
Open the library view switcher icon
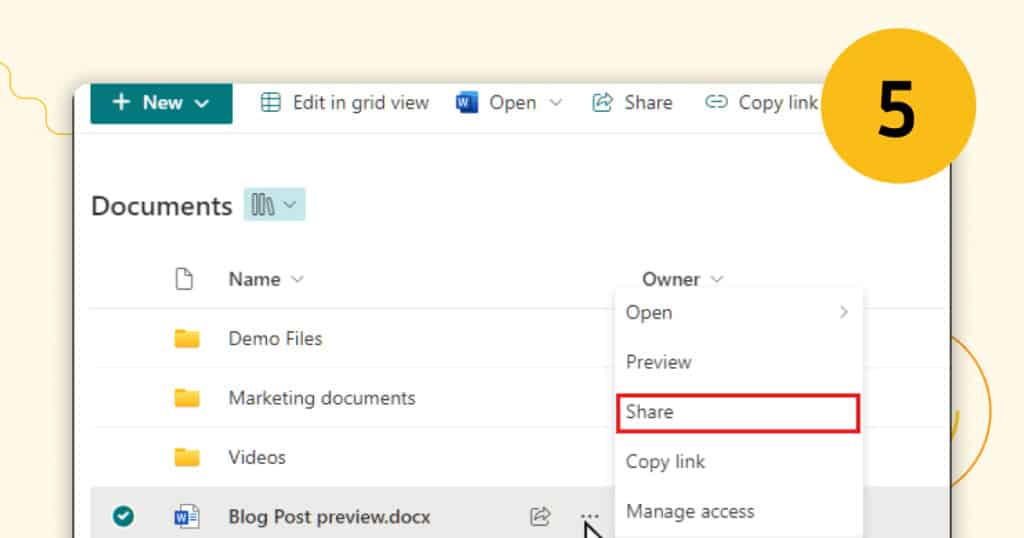pyautogui.click(x=274, y=205)
